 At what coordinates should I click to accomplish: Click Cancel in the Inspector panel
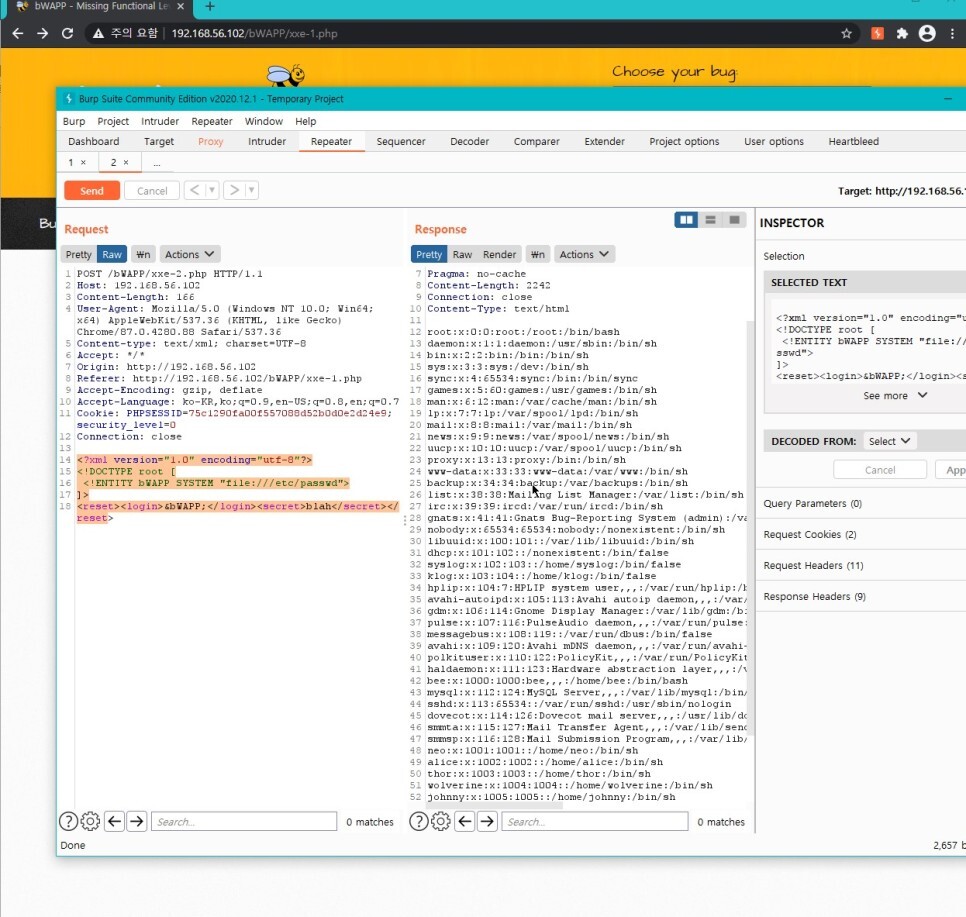(880, 470)
